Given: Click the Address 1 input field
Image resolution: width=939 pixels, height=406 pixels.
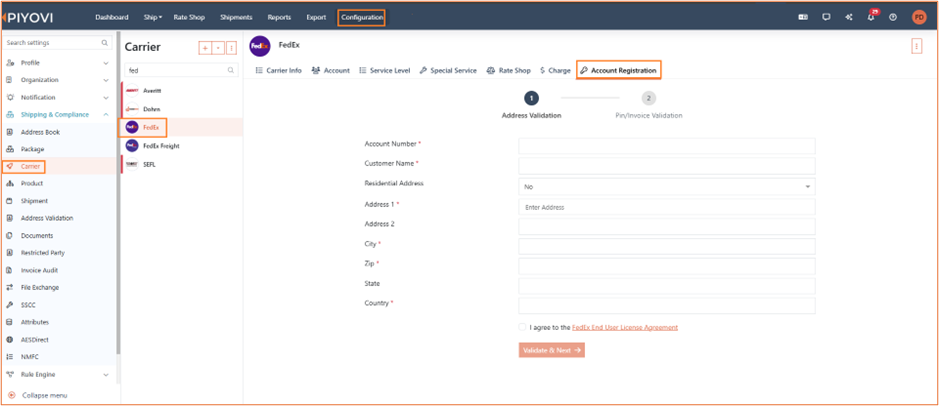Looking at the screenshot, I should [667, 207].
